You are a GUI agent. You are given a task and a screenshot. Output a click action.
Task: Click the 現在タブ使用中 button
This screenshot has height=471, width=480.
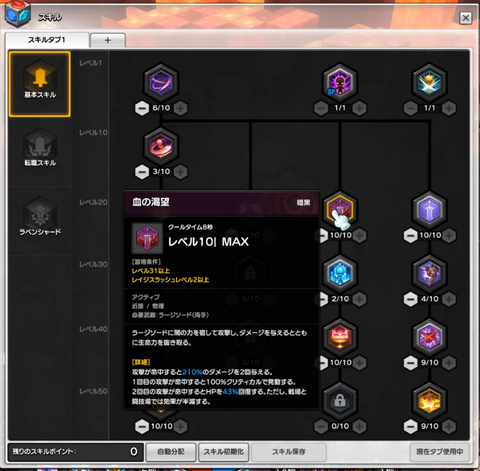tap(440, 452)
